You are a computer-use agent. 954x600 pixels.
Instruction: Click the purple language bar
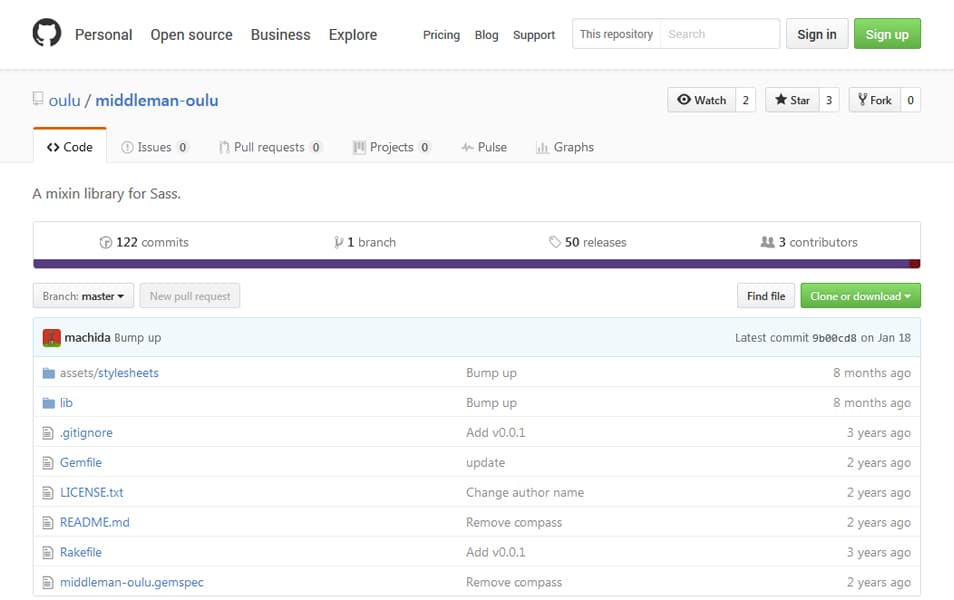pyautogui.click(x=472, y=264)
